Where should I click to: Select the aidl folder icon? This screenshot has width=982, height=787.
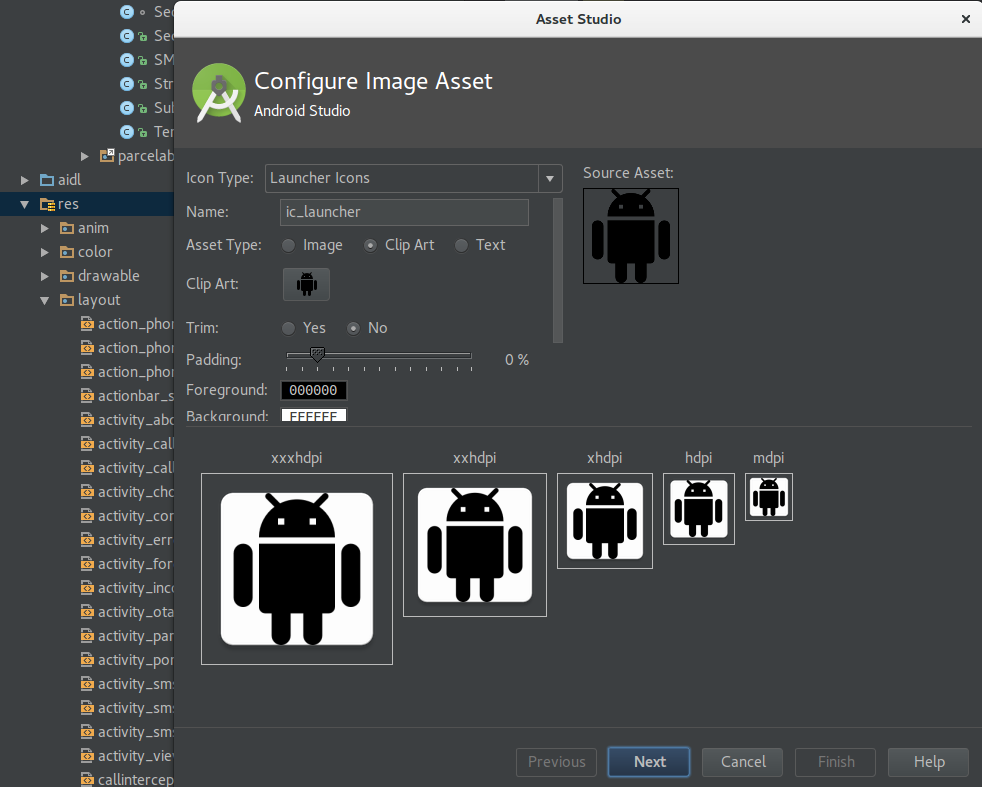click(x=47, y=180)
